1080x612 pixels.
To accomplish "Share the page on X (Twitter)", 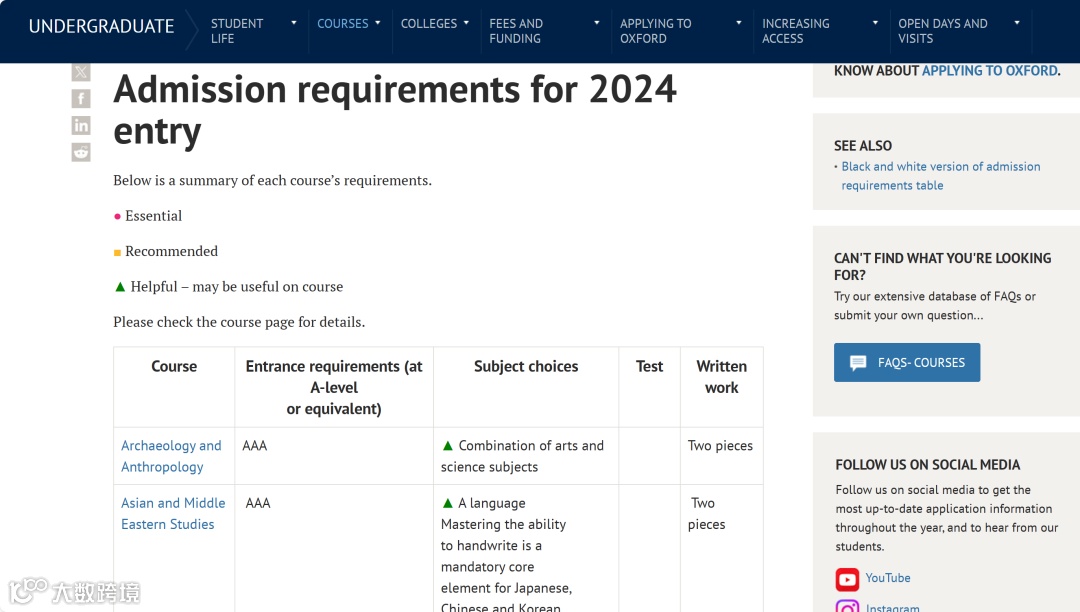I will [81, 72].
